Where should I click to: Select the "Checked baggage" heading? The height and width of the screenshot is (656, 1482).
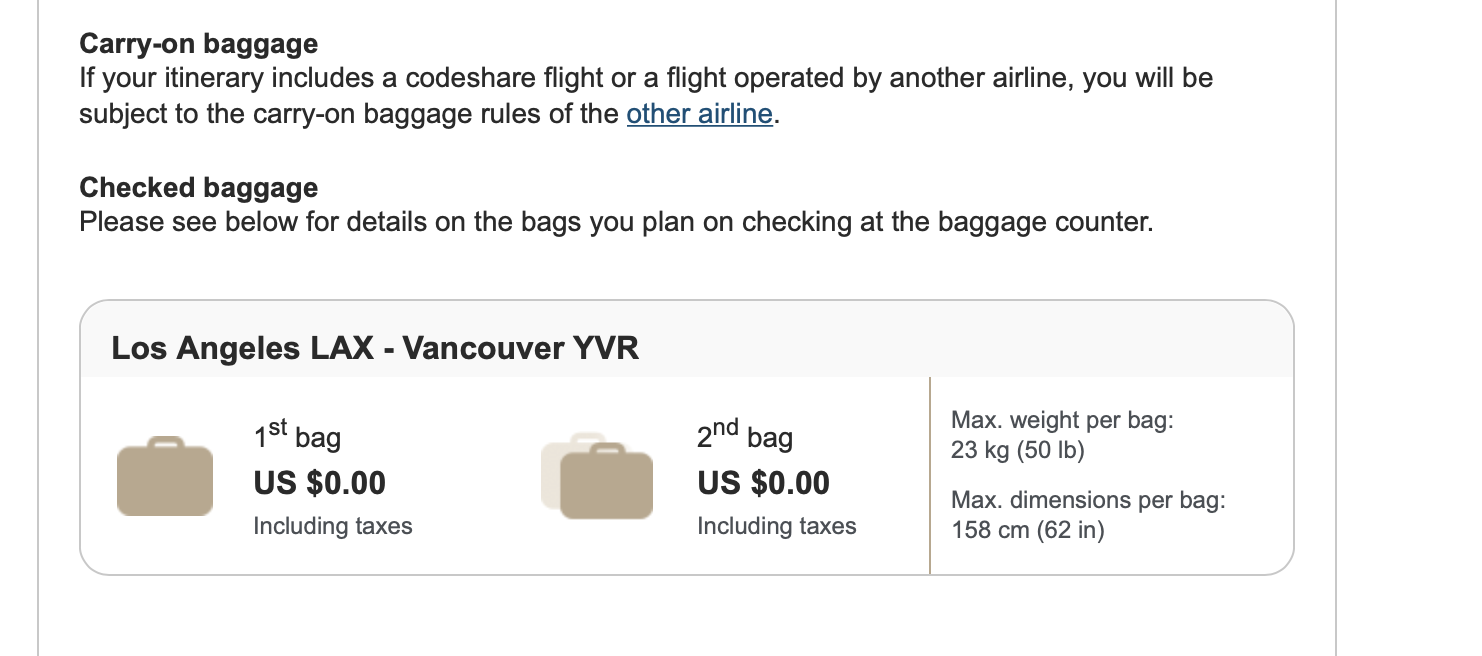(199, 188)
